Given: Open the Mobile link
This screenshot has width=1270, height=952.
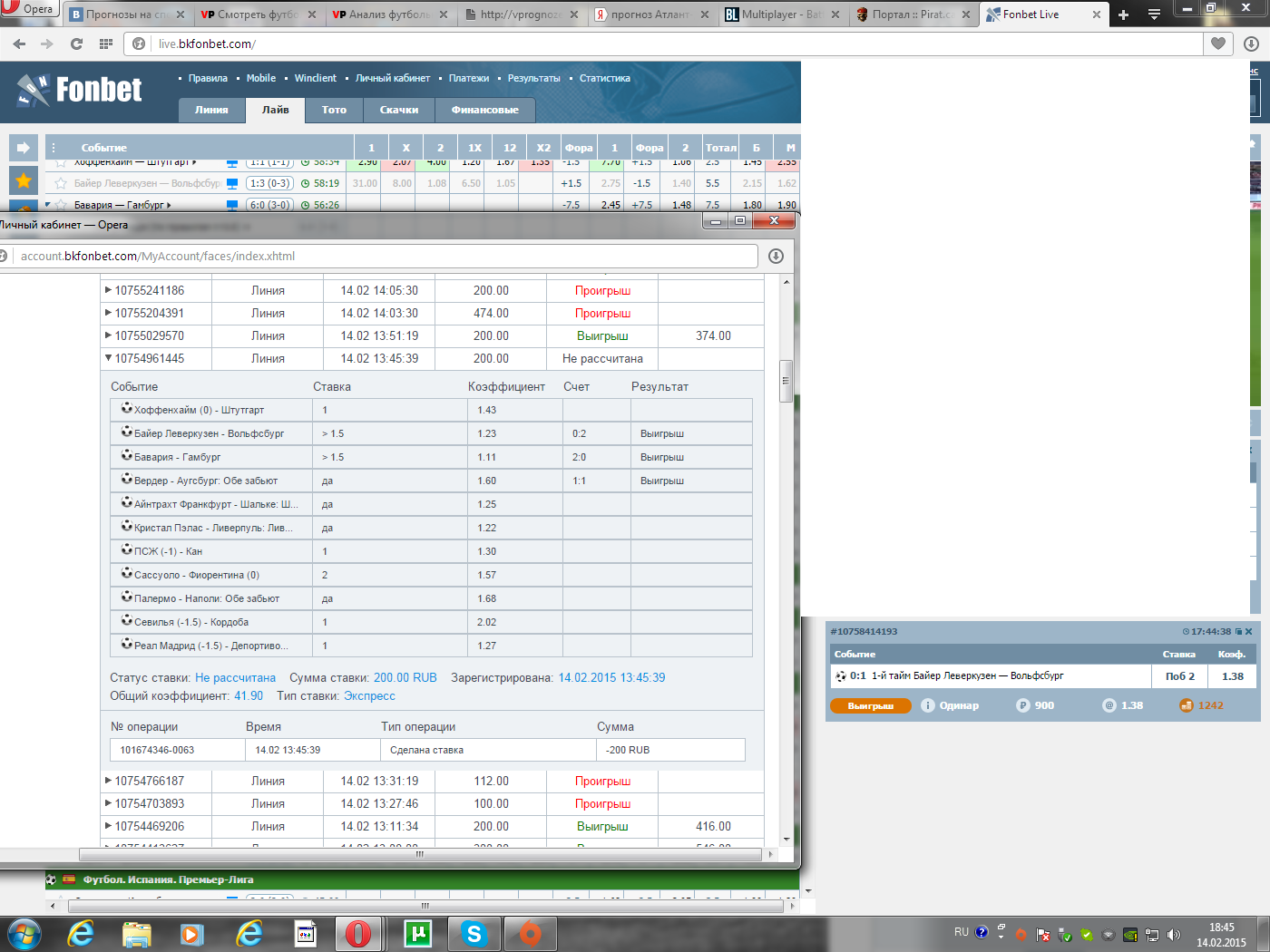Looking at the screenshot, I should pos(261,78).
